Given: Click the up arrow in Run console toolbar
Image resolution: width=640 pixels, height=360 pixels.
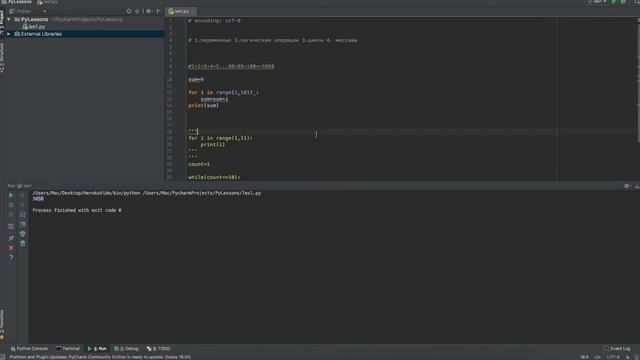Looking at the screenshot, I should click(x=22, y=196).
